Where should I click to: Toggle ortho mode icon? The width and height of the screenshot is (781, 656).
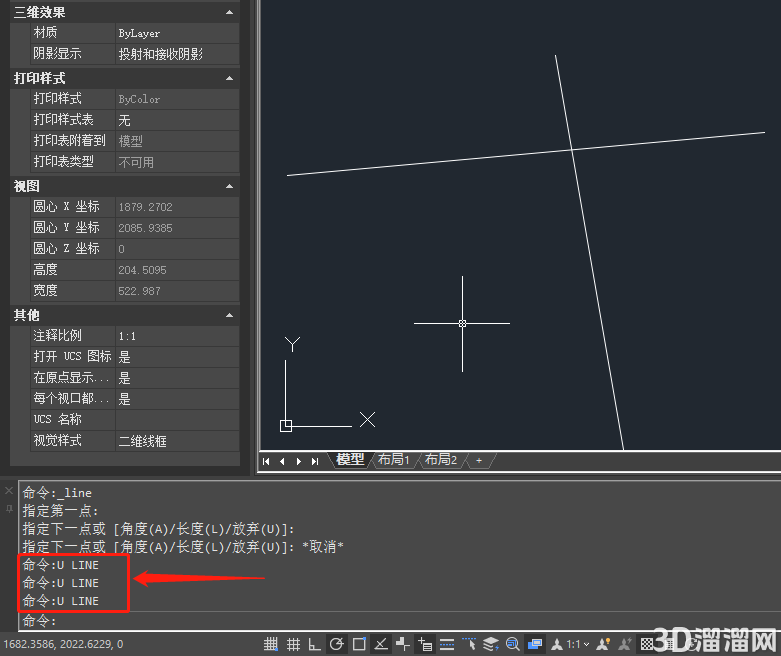[314, 644]
